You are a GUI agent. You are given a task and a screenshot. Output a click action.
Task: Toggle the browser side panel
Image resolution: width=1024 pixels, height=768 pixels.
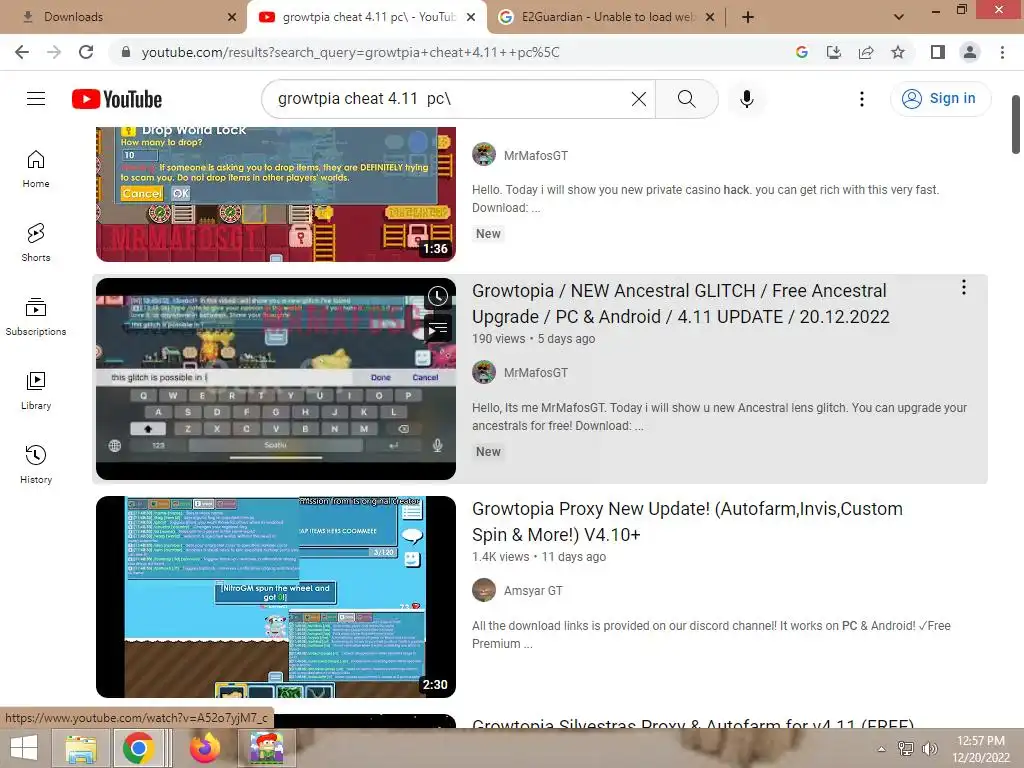(x=938, y=52)
